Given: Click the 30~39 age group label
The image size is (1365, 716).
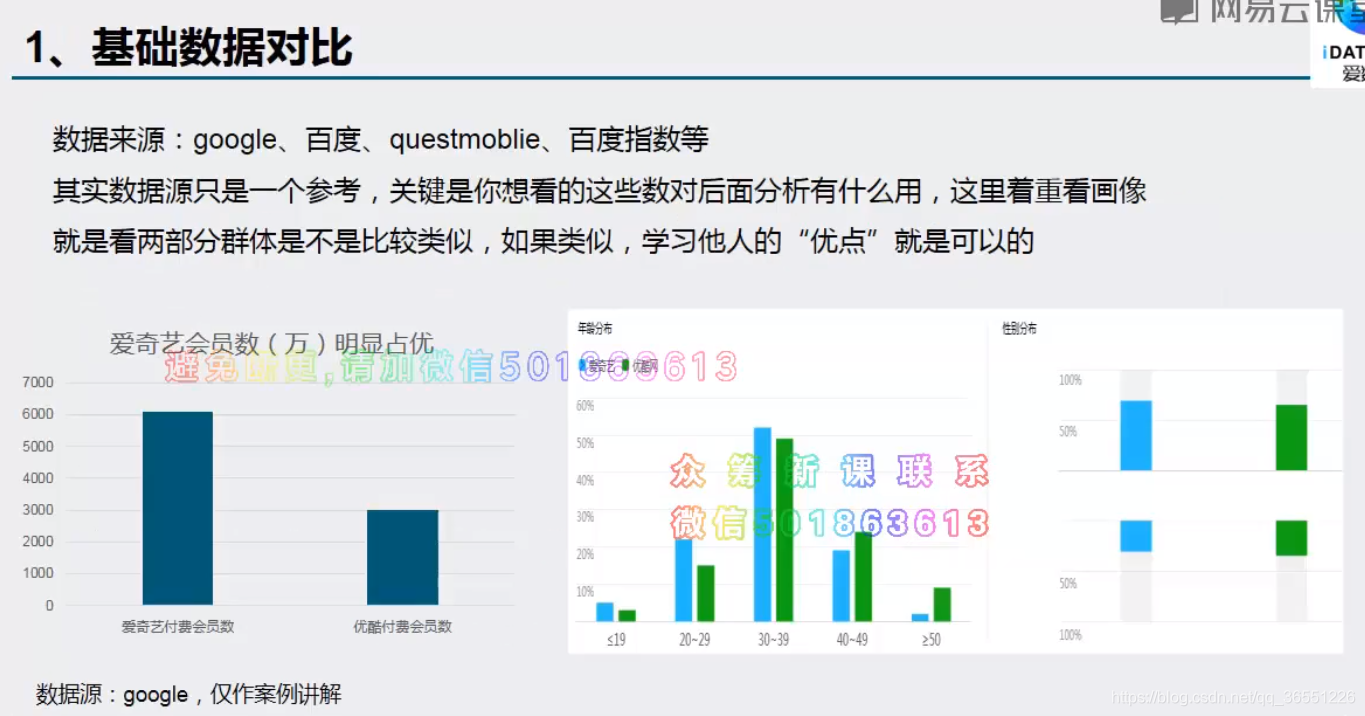Looking at the screenshot, I should (x=773, y=640).
